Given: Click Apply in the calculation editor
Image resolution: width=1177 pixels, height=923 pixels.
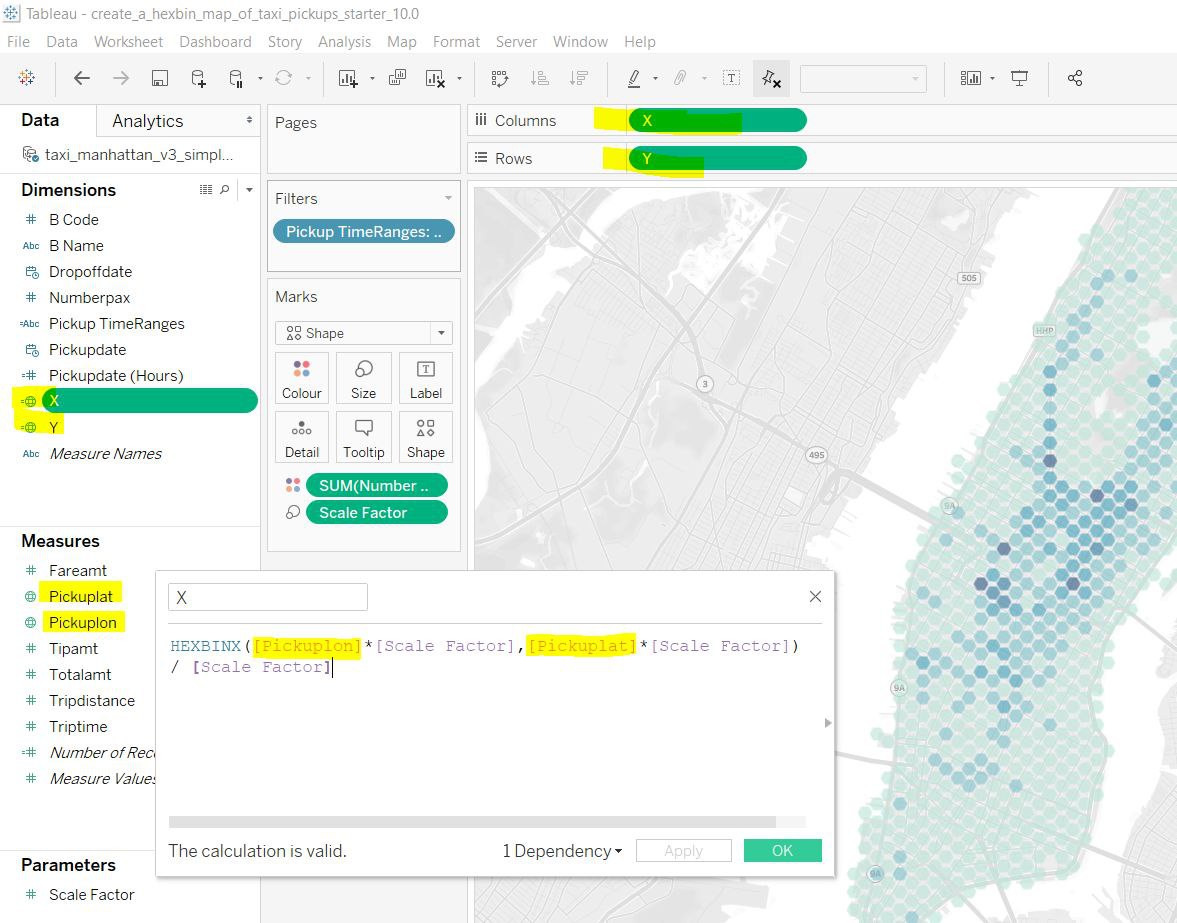Looking at the screenshot, I should click(684, 850).
